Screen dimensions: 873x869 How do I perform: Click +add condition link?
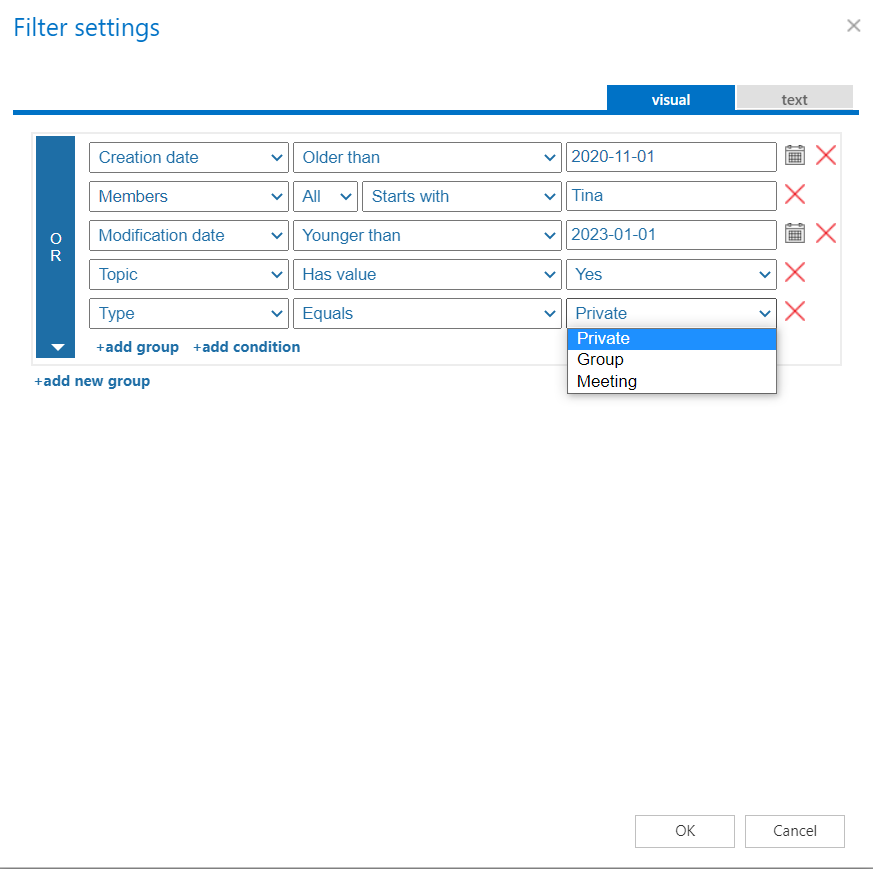click(x=246, y=347)
